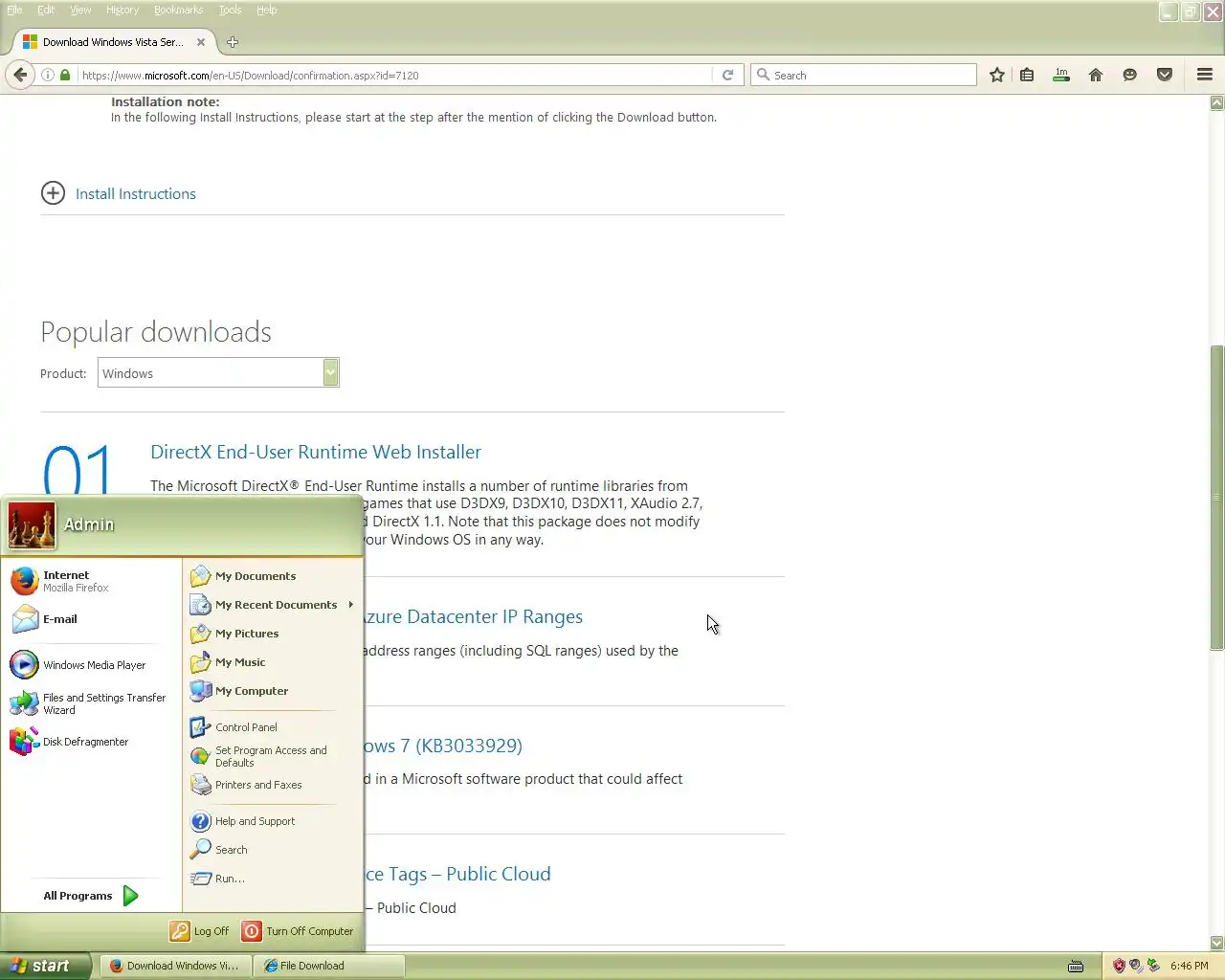The image size is (1225, 980).
Task: Open DirectX End-User Runtime Web Installer link
Action: pyautogui.click(x=316, y=452)
